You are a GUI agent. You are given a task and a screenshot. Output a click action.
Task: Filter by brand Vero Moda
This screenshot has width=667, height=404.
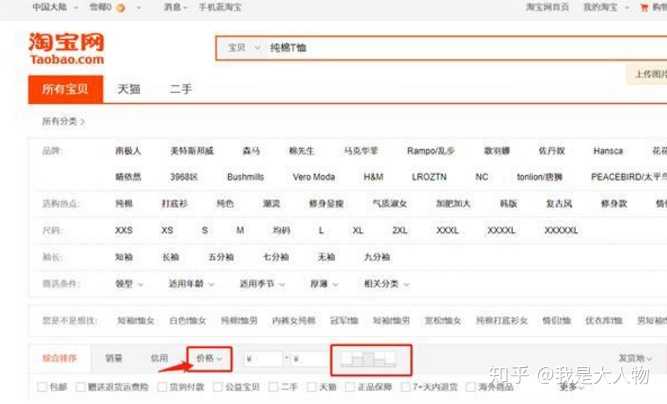[x=314, y=177]
